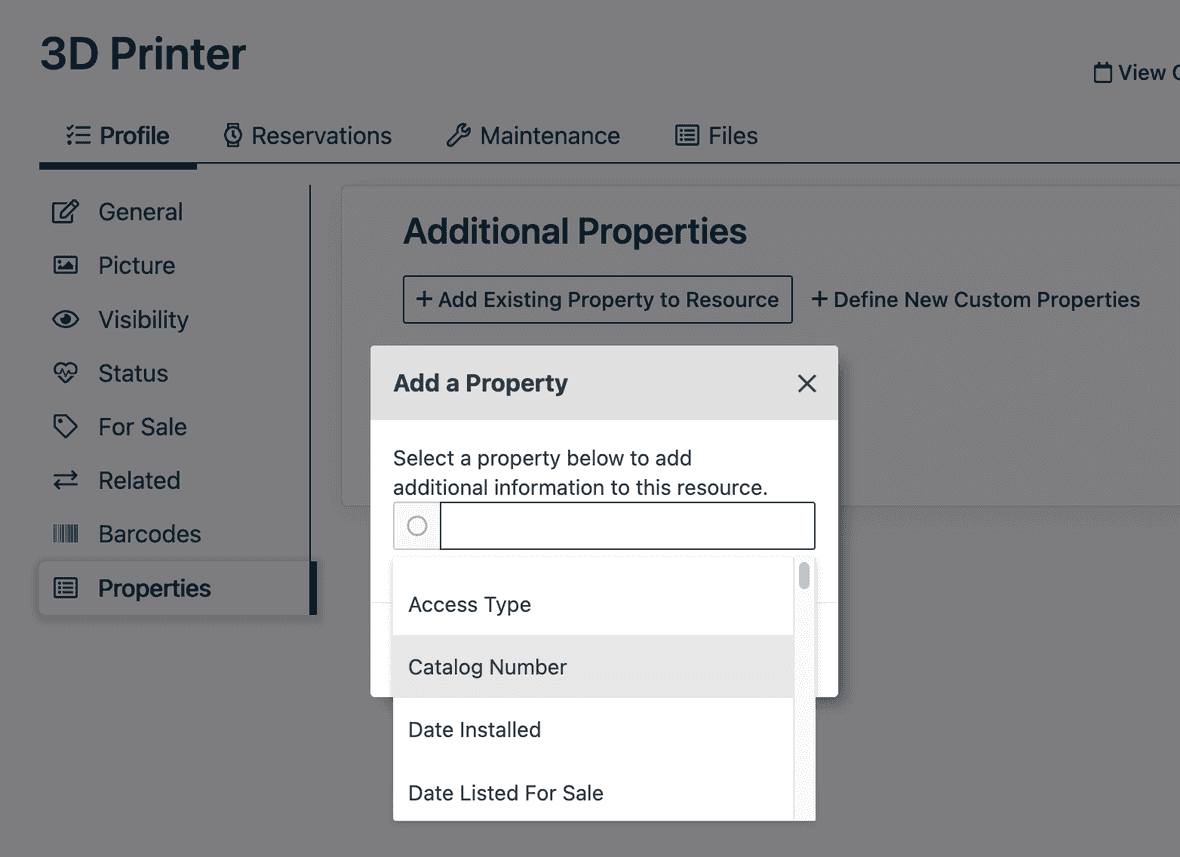
Task: Click the wrench icon on Maintenance tab
Action: pos(459,134)
